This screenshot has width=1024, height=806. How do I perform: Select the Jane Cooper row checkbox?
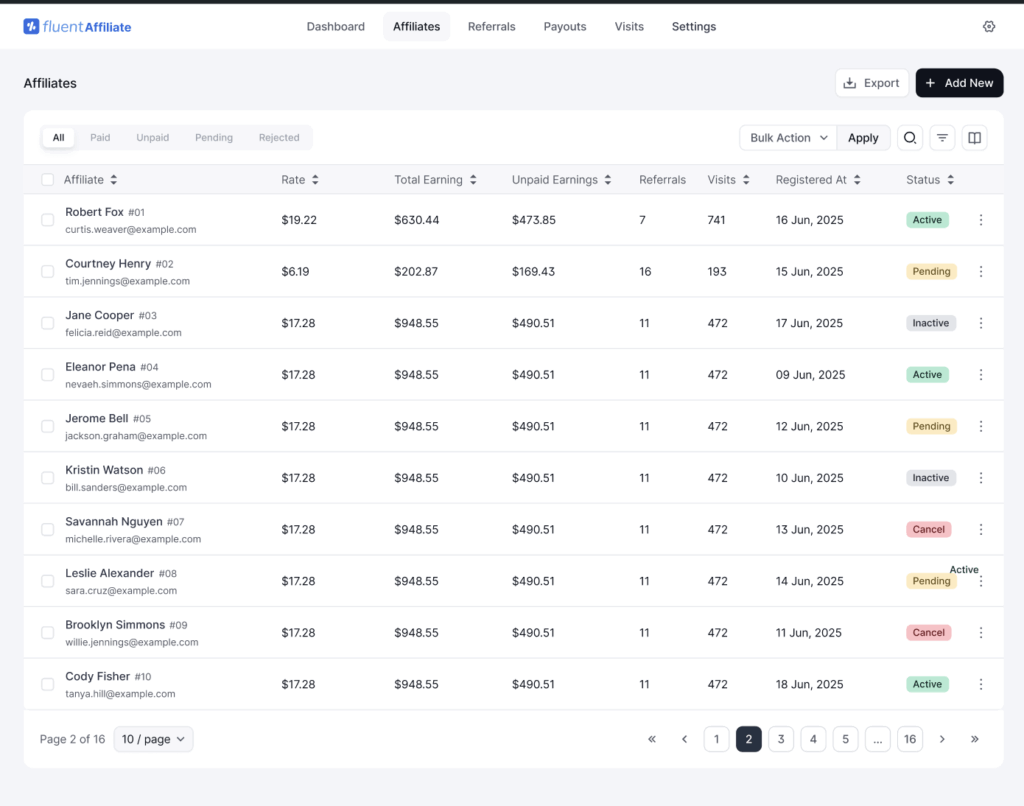click(48, 323)
